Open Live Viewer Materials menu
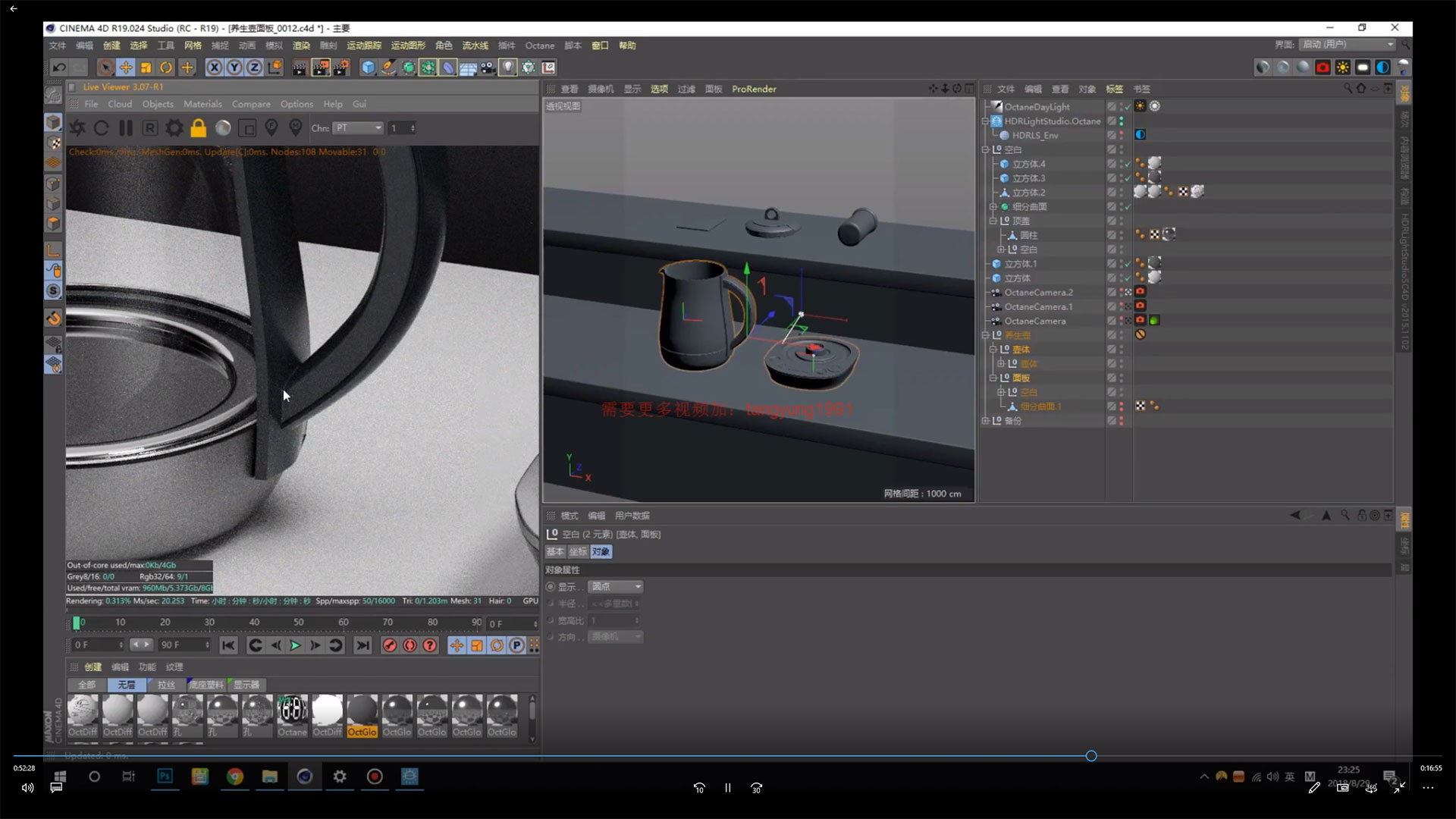Viewport: 1456px width, 819px height. (202, 104)
